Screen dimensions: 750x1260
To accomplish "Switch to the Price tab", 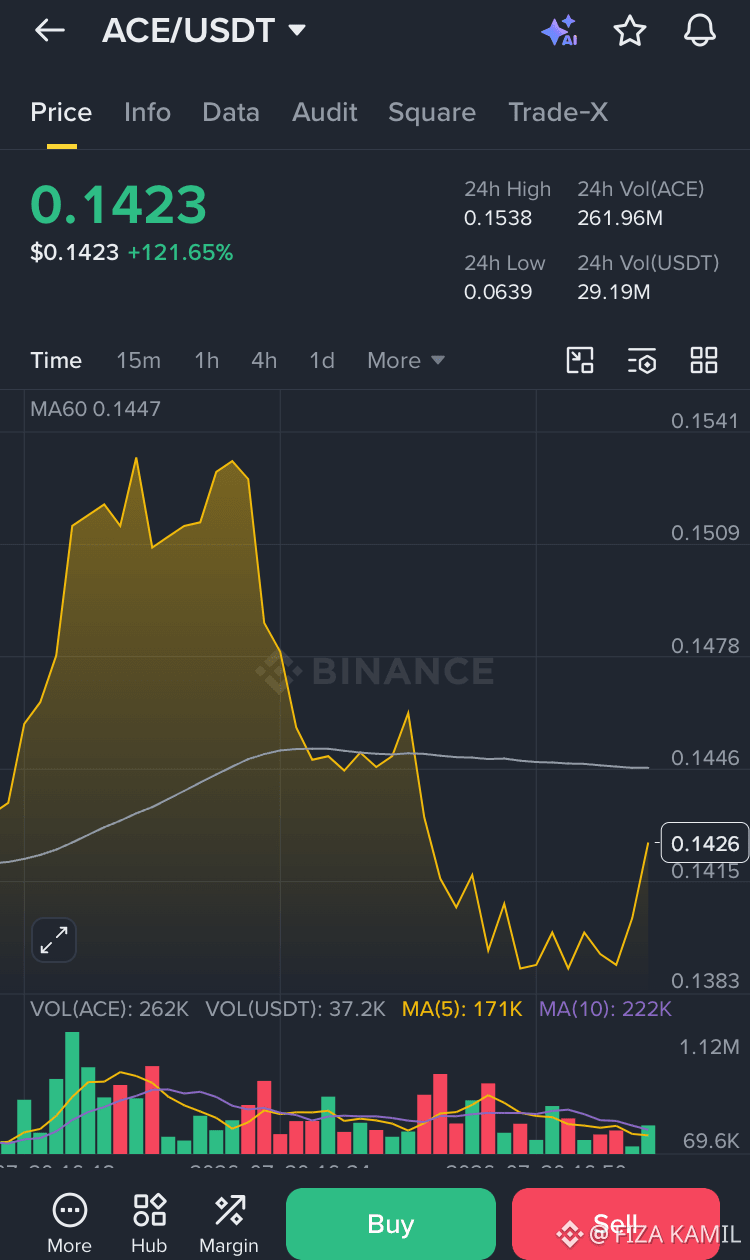I will click(x=61, y=112).
